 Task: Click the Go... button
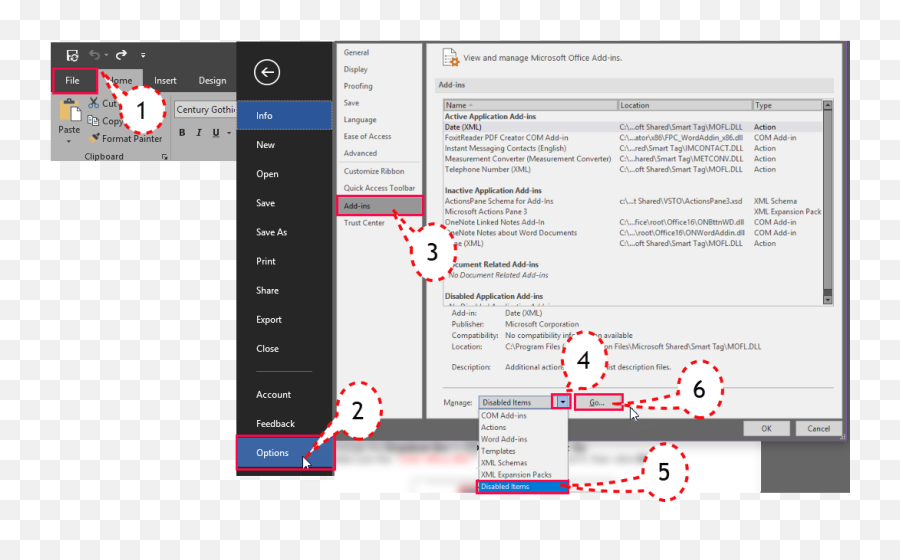pos(598,403)
